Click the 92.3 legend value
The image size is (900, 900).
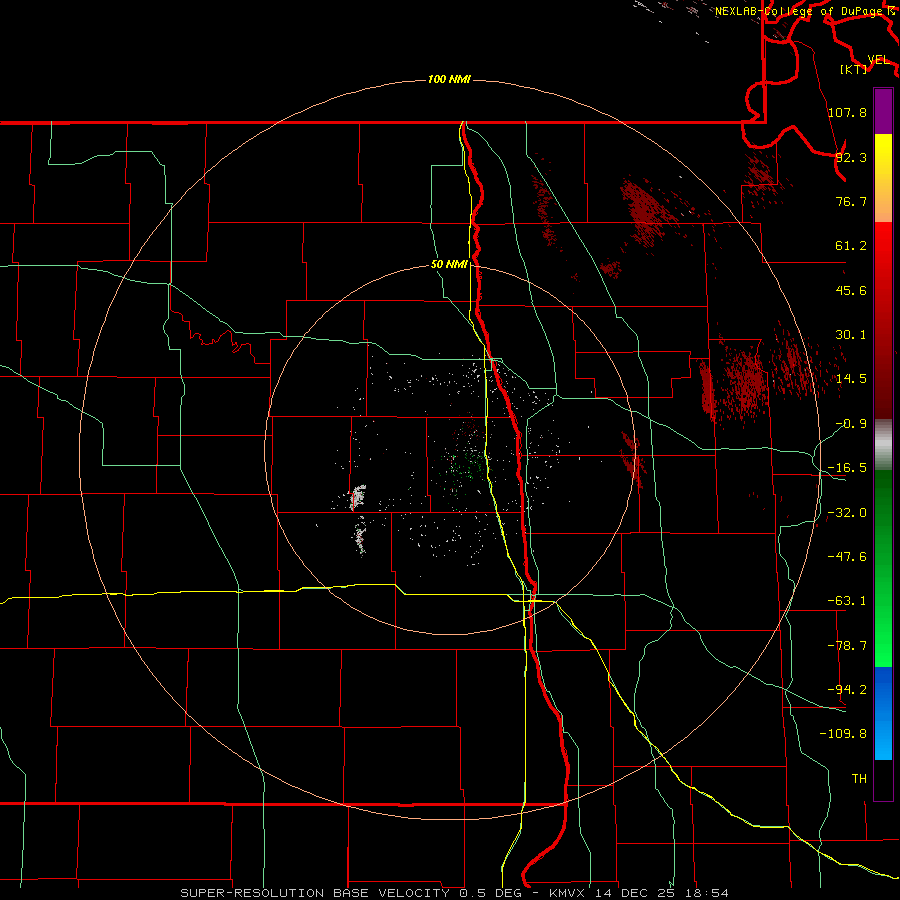point(851,157)
